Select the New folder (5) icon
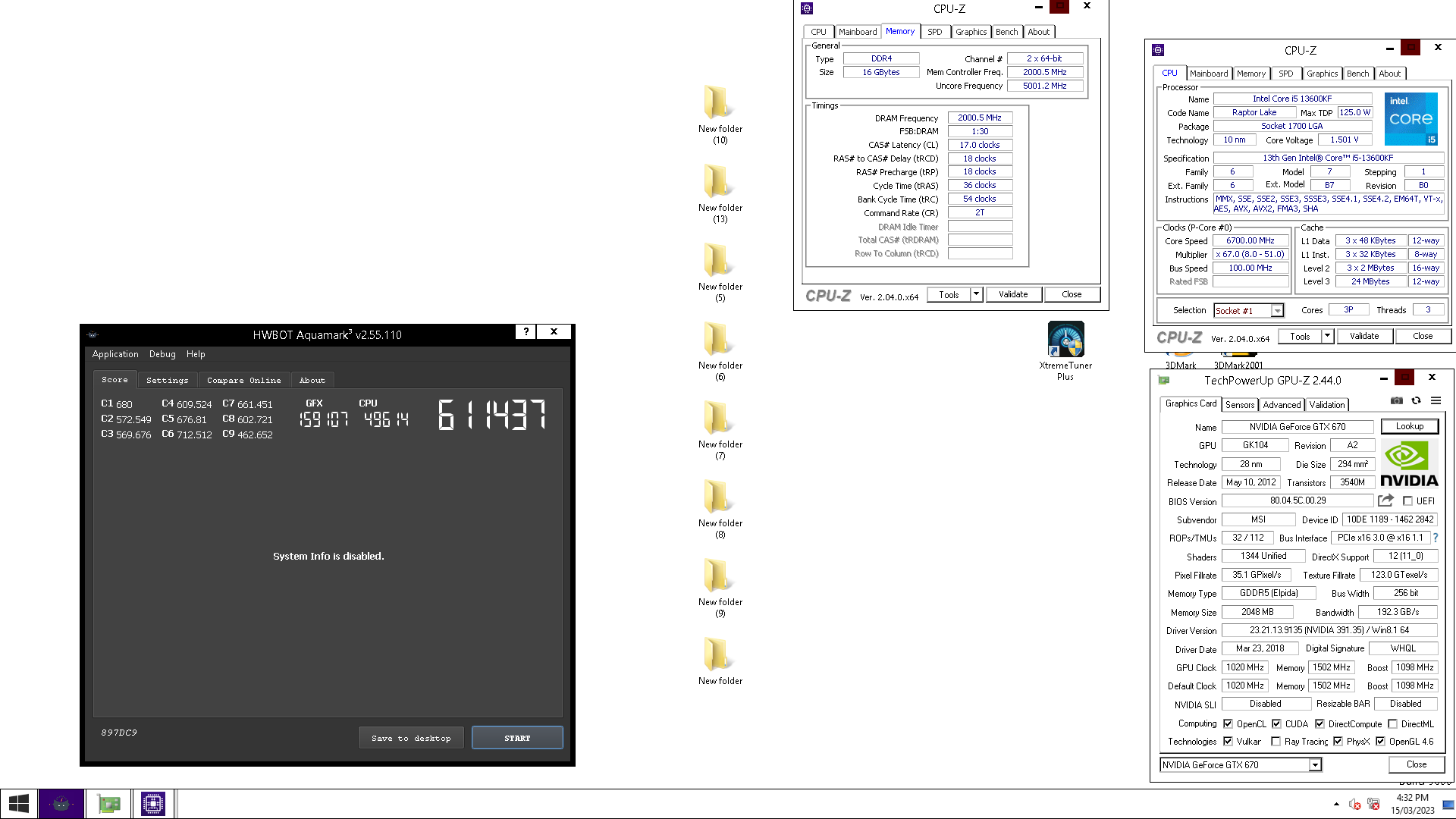 pyautogui.click(x=720, y=271)
